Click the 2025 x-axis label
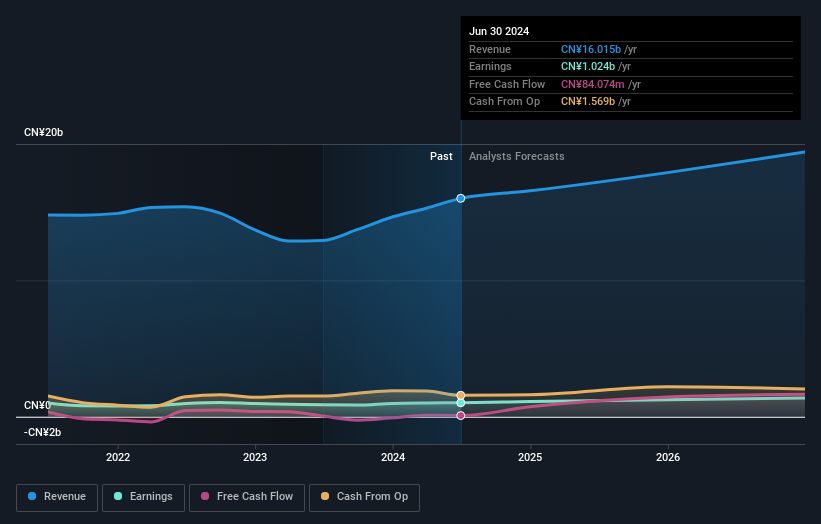Image resolution: width=821 pixels, height=524 pixels. 530,458
